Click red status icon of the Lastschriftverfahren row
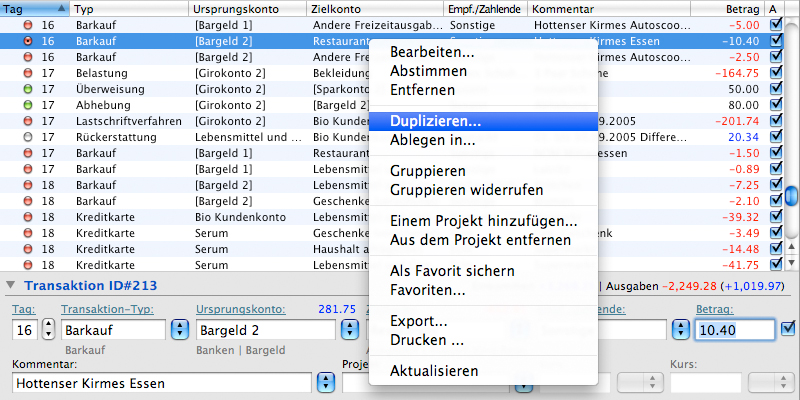Screen dimensions: 800x400 28,121
